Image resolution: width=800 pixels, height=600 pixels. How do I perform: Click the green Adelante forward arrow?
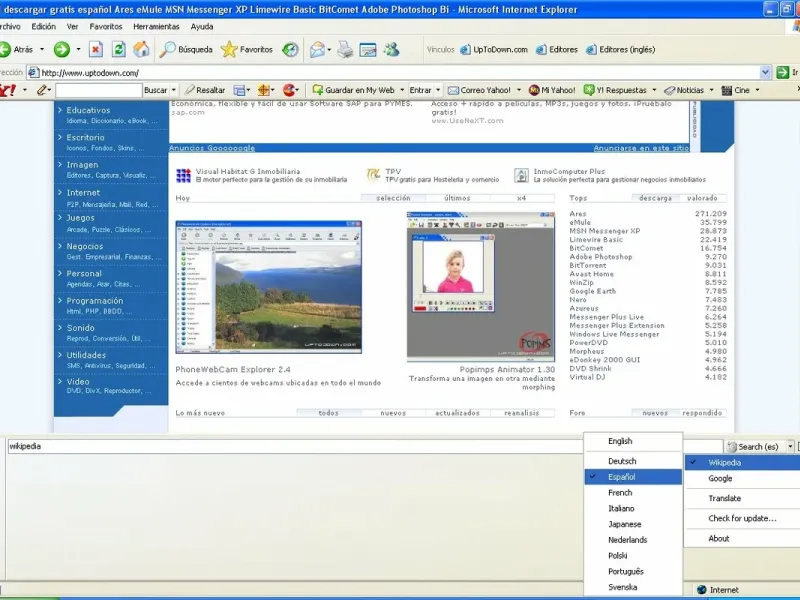[62, 49]
